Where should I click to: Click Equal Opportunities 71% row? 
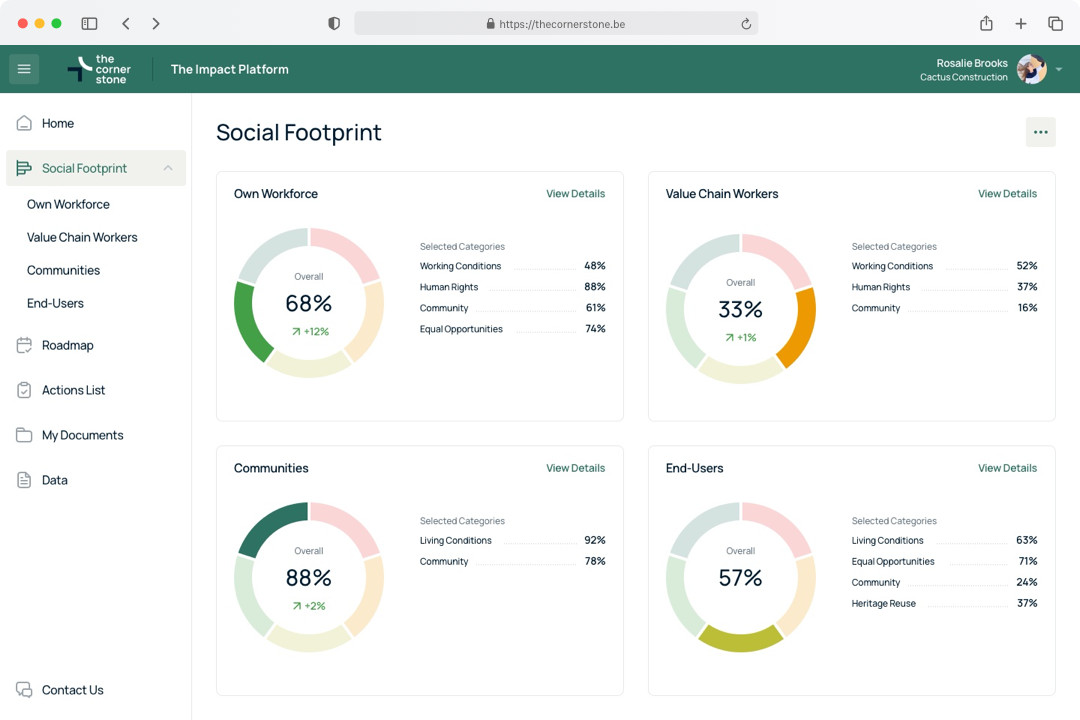944,561
